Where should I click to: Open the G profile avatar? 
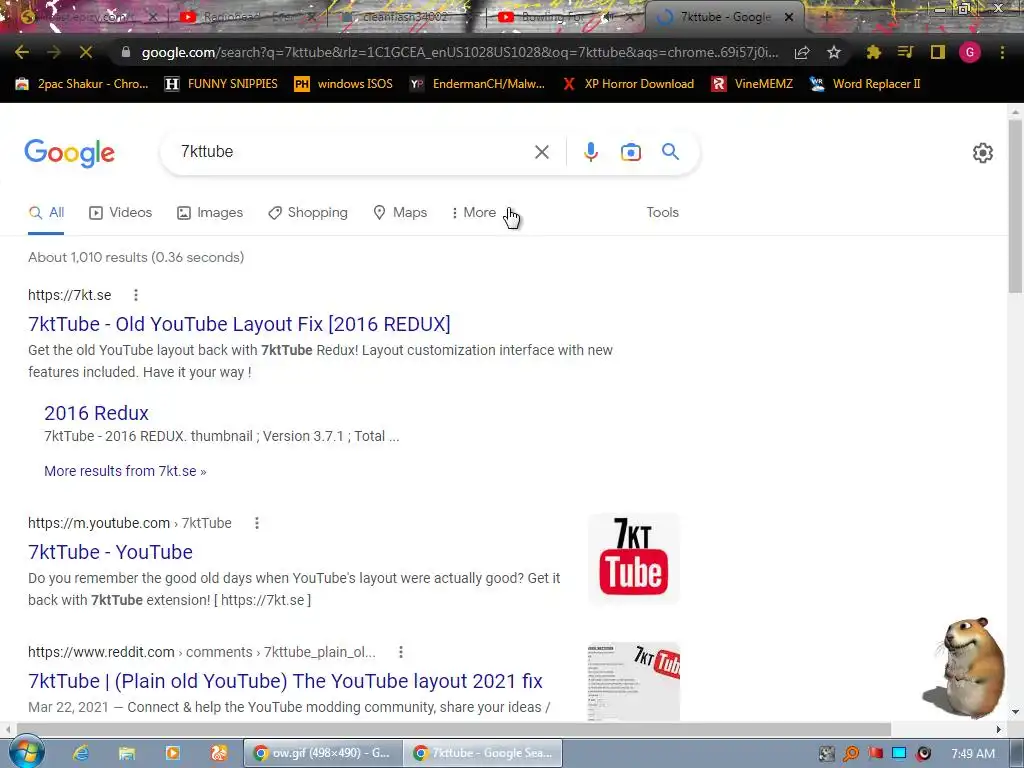pyautogui.click(x=970, y=52)
